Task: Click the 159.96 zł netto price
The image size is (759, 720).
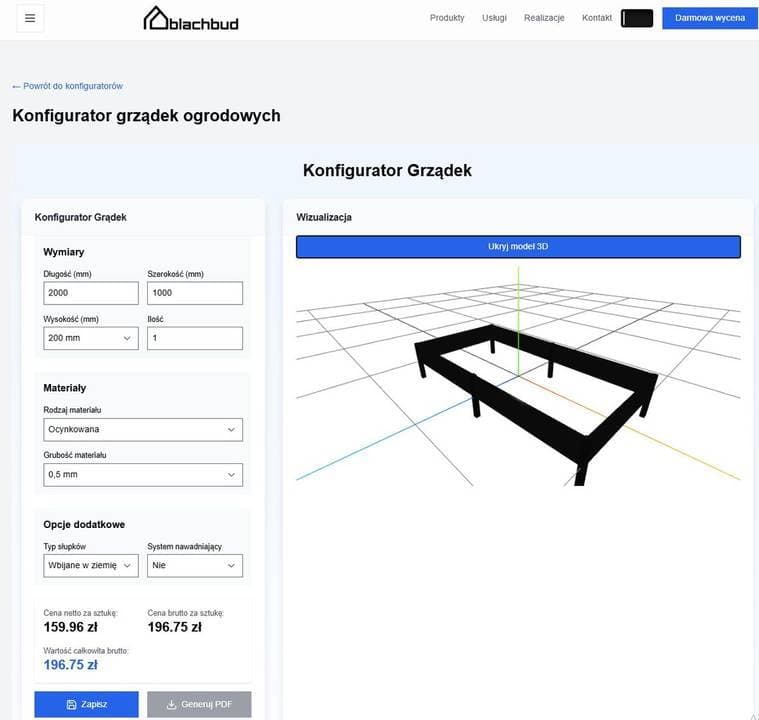Action: pos(70,627)
